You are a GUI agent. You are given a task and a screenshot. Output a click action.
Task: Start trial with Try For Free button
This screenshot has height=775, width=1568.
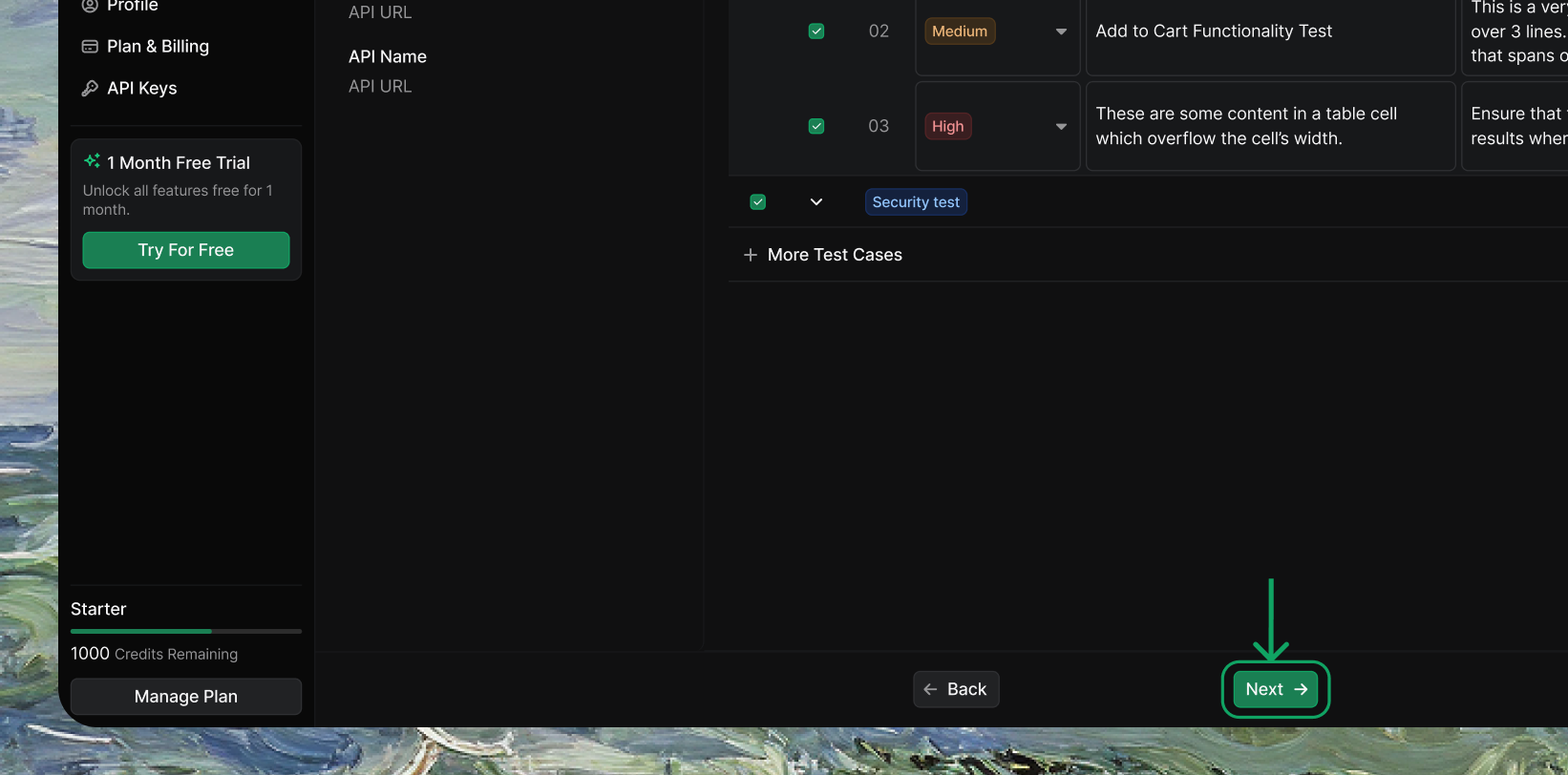186,250
